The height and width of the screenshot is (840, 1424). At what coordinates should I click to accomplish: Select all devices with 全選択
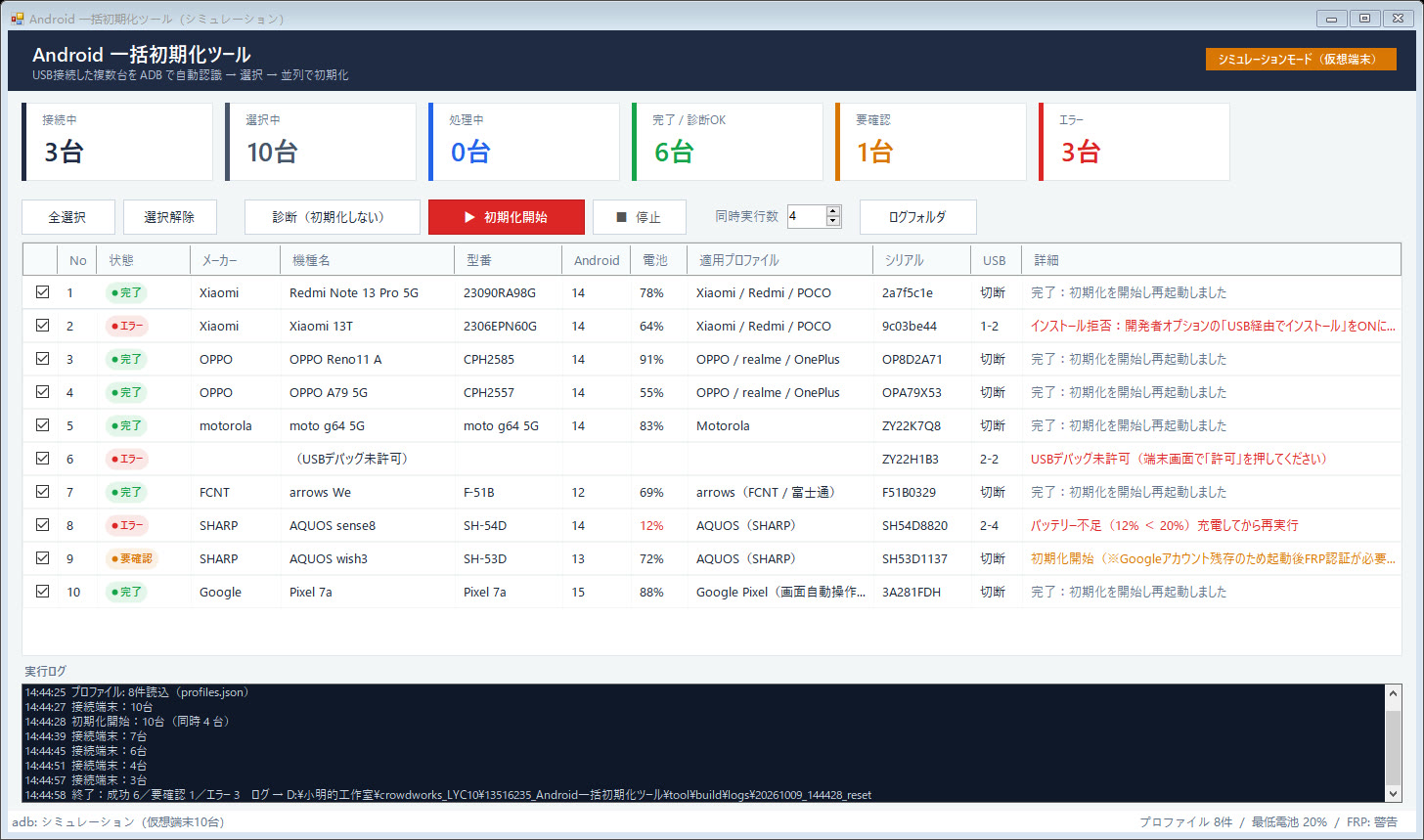click(x=68, y=217)
